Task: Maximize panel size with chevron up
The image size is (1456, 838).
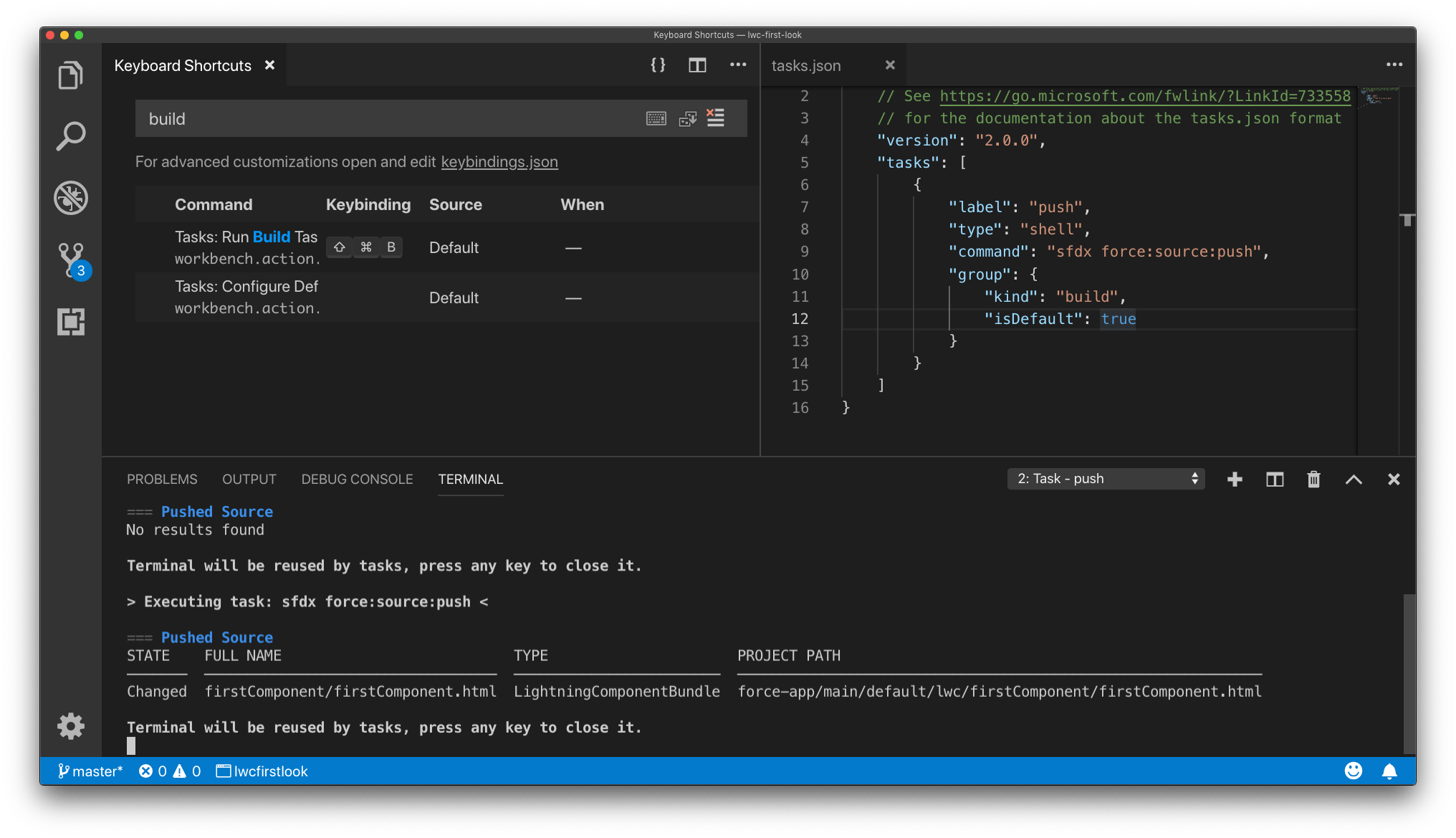Action: pyautogui.click(x=1354, y=479)
